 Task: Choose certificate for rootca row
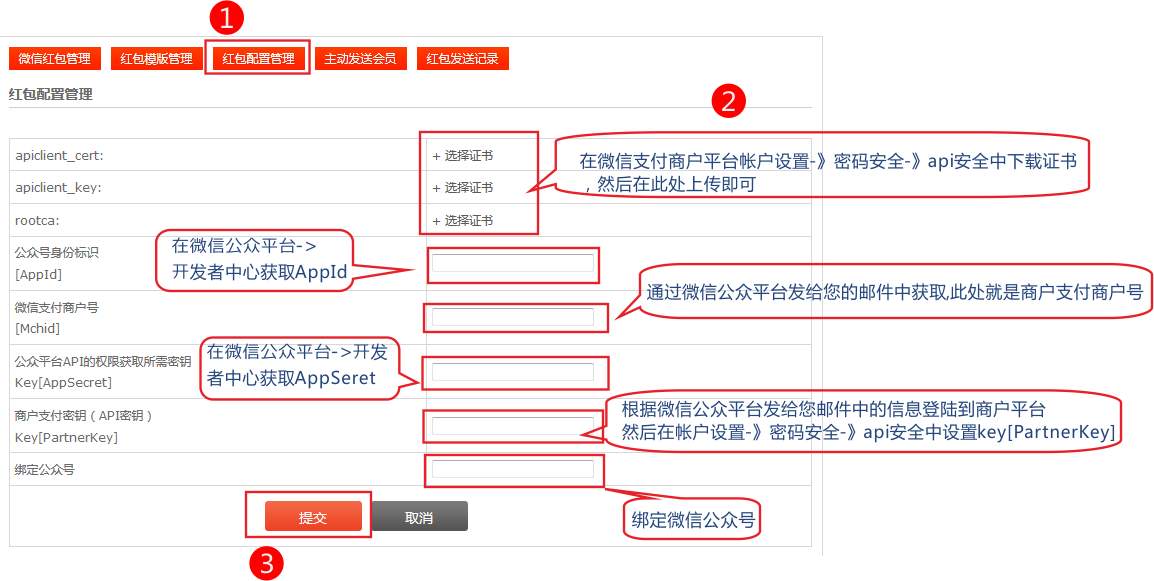pyautogui.click(x=462, y=220)
